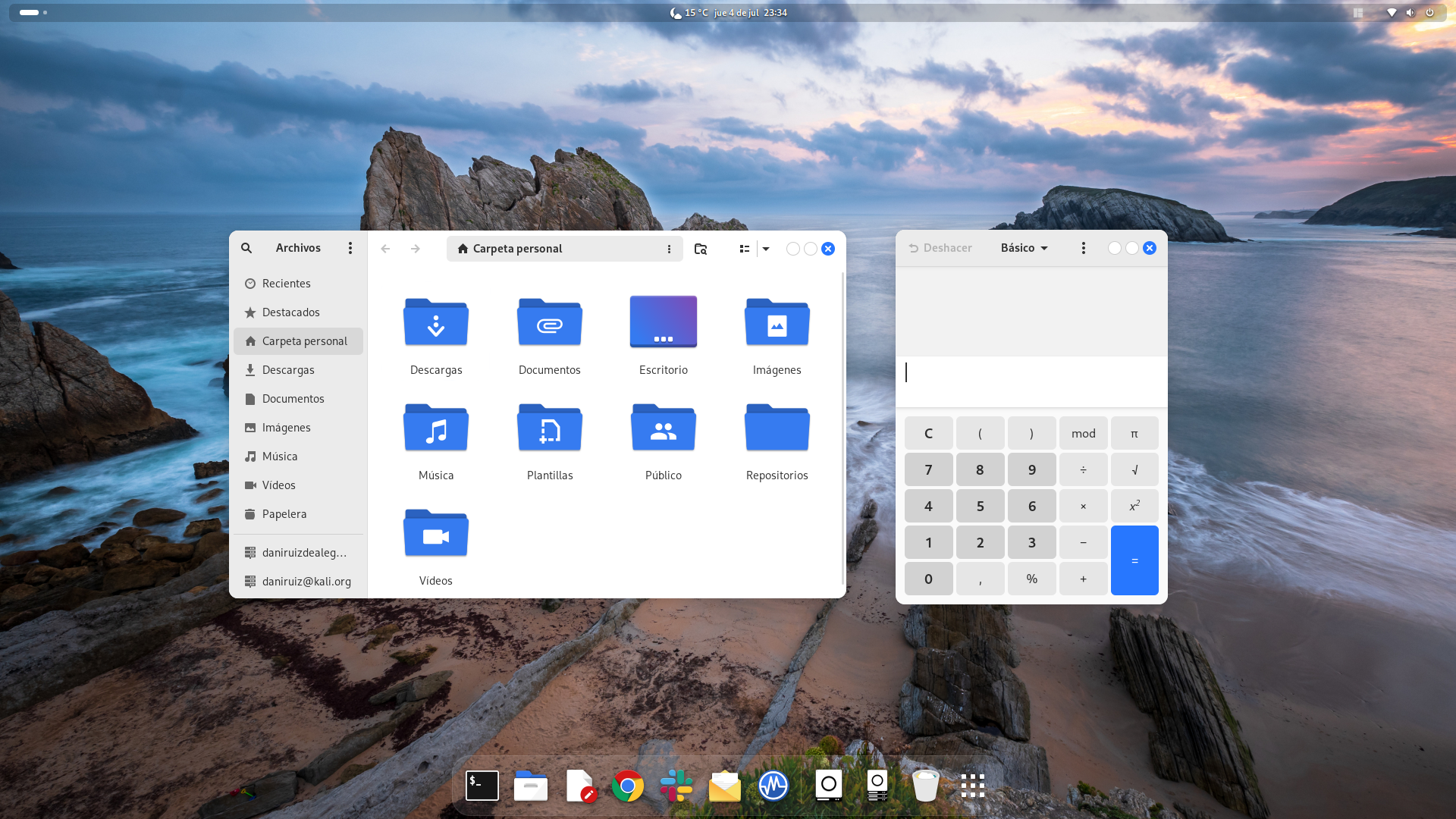Open Slack from the dock
This screenshot has width=1456, height=819.
tap(676, 786)
